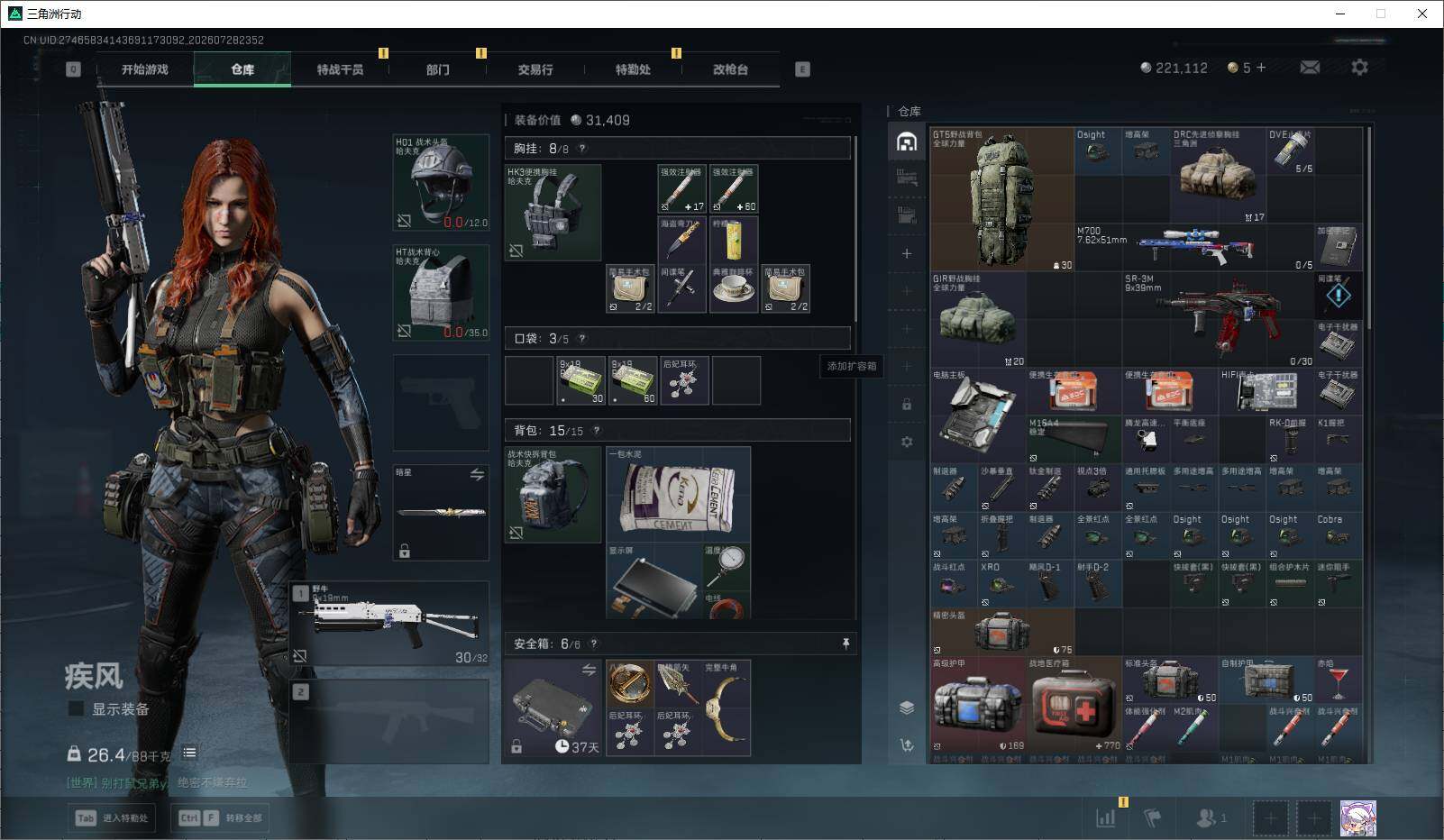Select the main warehouse icon in the sidebar
1444x840 pixels.
pyautogui.click(x=907, y=142)
